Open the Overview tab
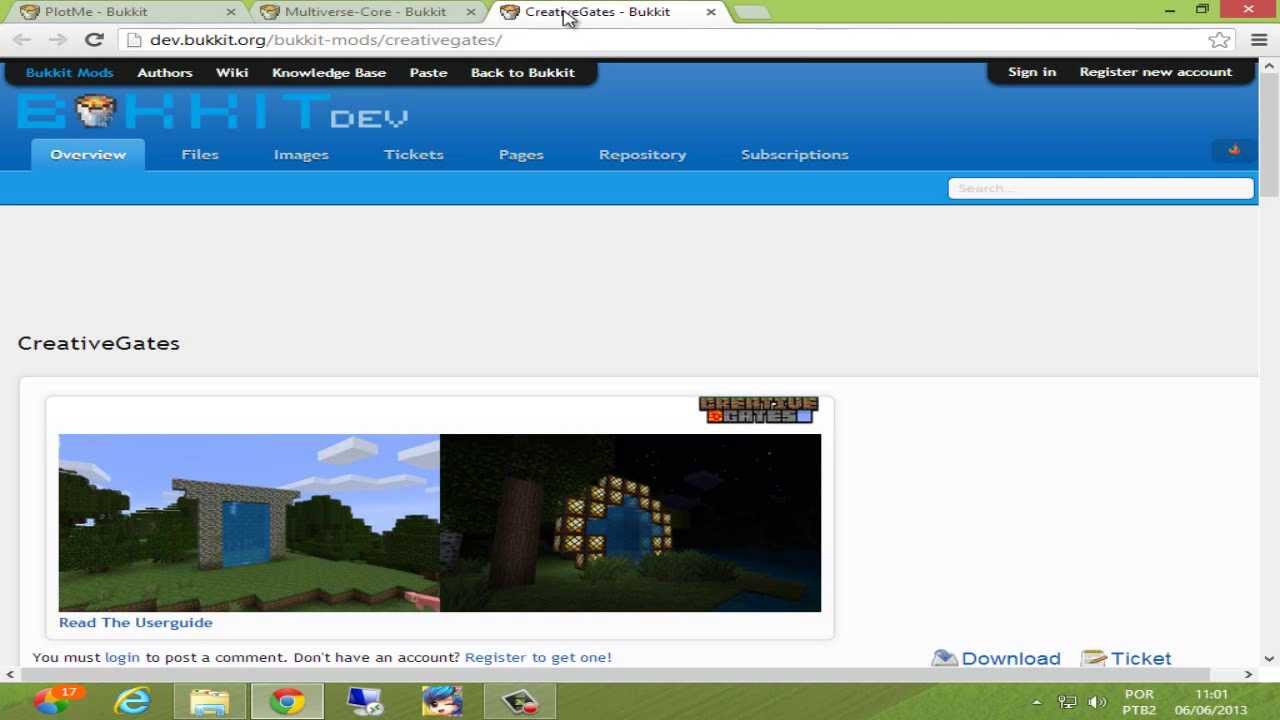 pos(88,154)
